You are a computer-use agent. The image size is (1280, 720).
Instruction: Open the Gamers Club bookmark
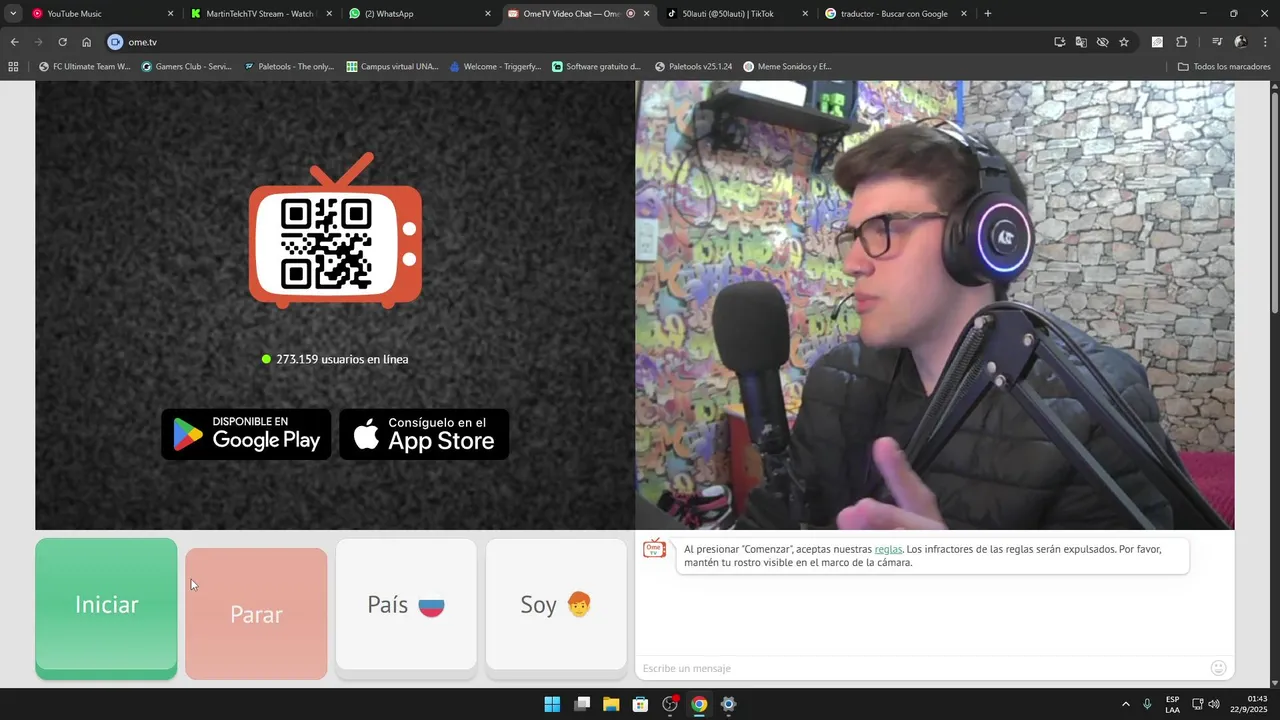(186, 67)
